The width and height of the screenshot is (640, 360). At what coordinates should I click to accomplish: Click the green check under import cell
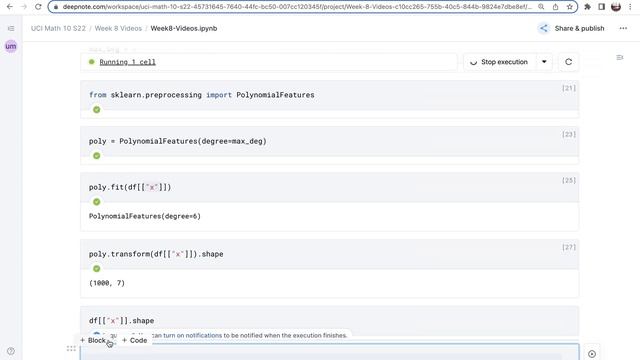click(x=97, y=109)
